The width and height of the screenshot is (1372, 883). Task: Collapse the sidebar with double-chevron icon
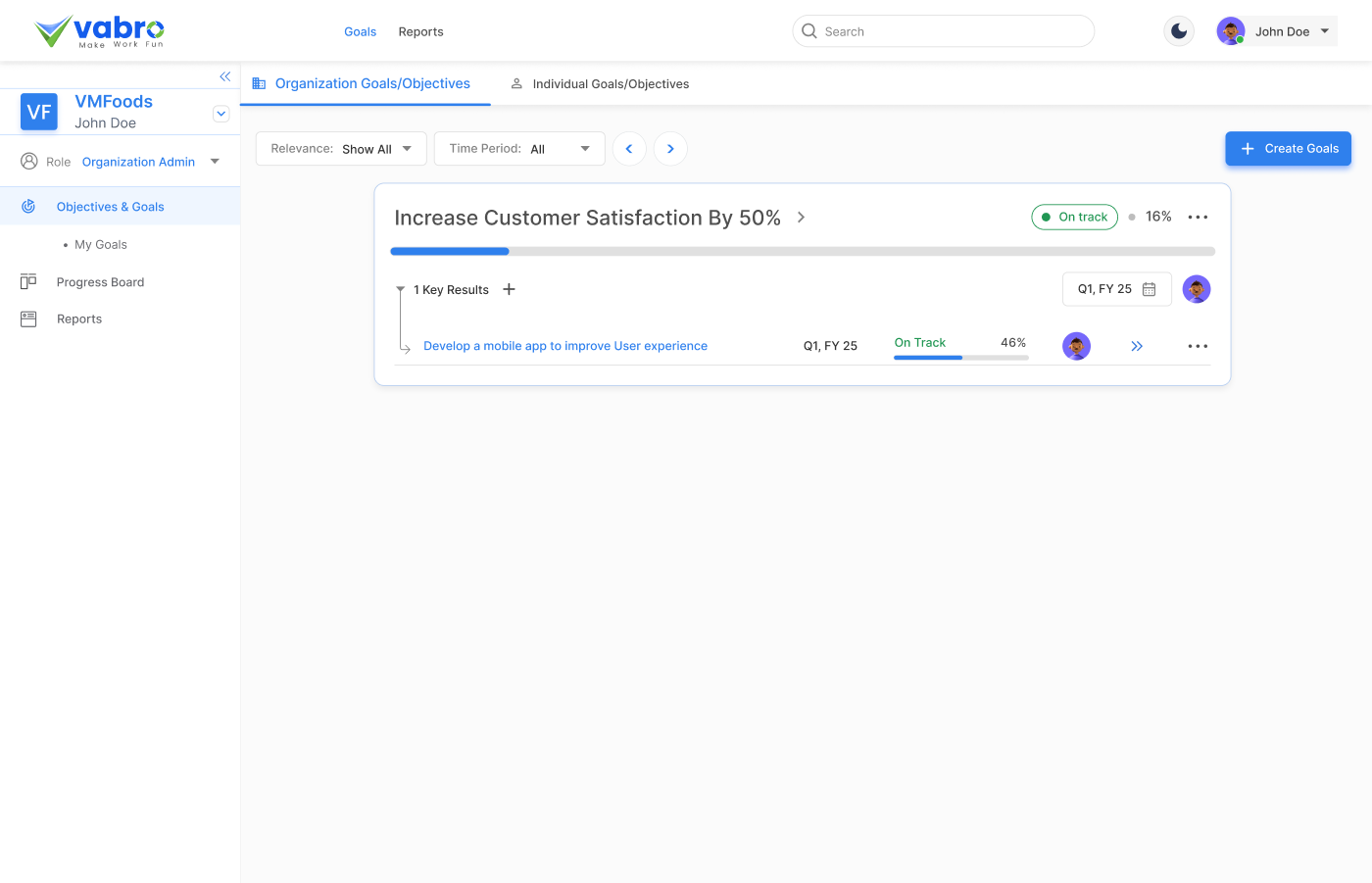(225, 76)
